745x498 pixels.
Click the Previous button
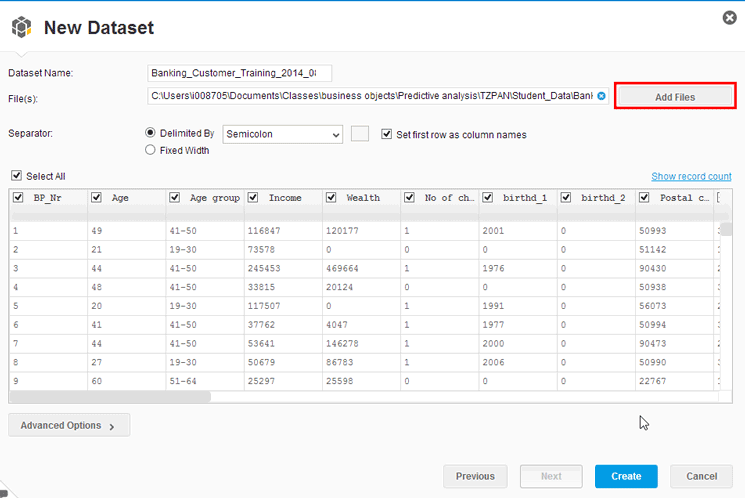click(x=475, y=476)
